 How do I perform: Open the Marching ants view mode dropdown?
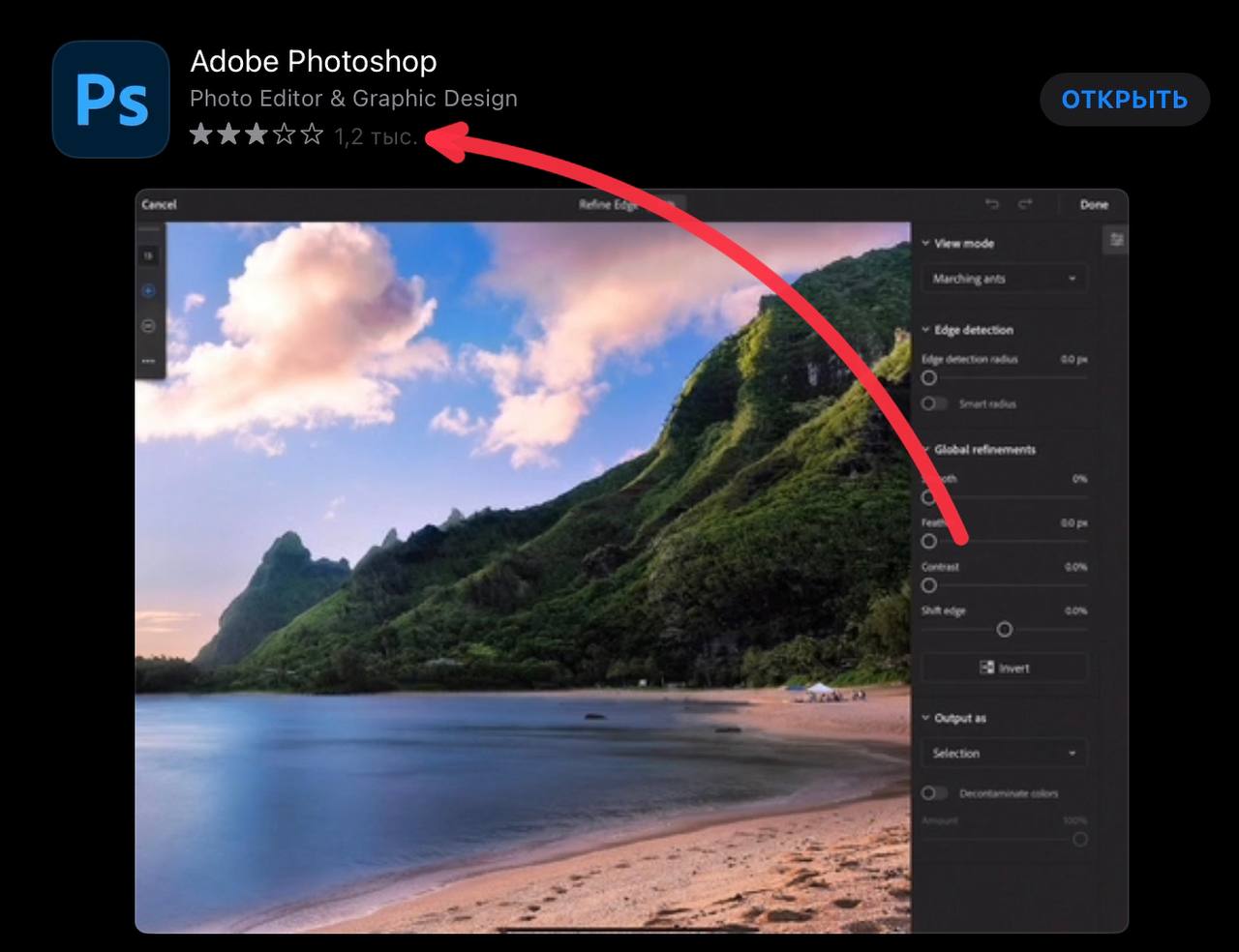pyautogui.click(x=1004, y=279)
